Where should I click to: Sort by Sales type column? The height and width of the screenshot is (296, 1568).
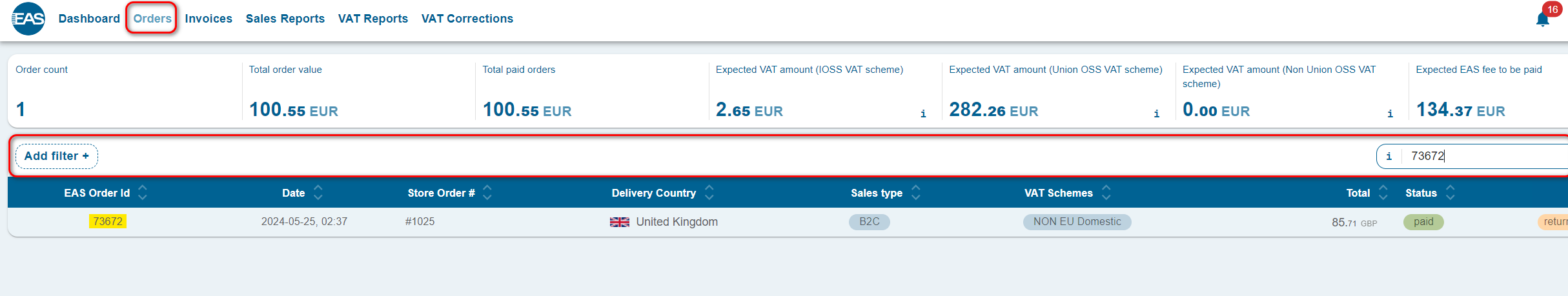[x=915, y=193]
